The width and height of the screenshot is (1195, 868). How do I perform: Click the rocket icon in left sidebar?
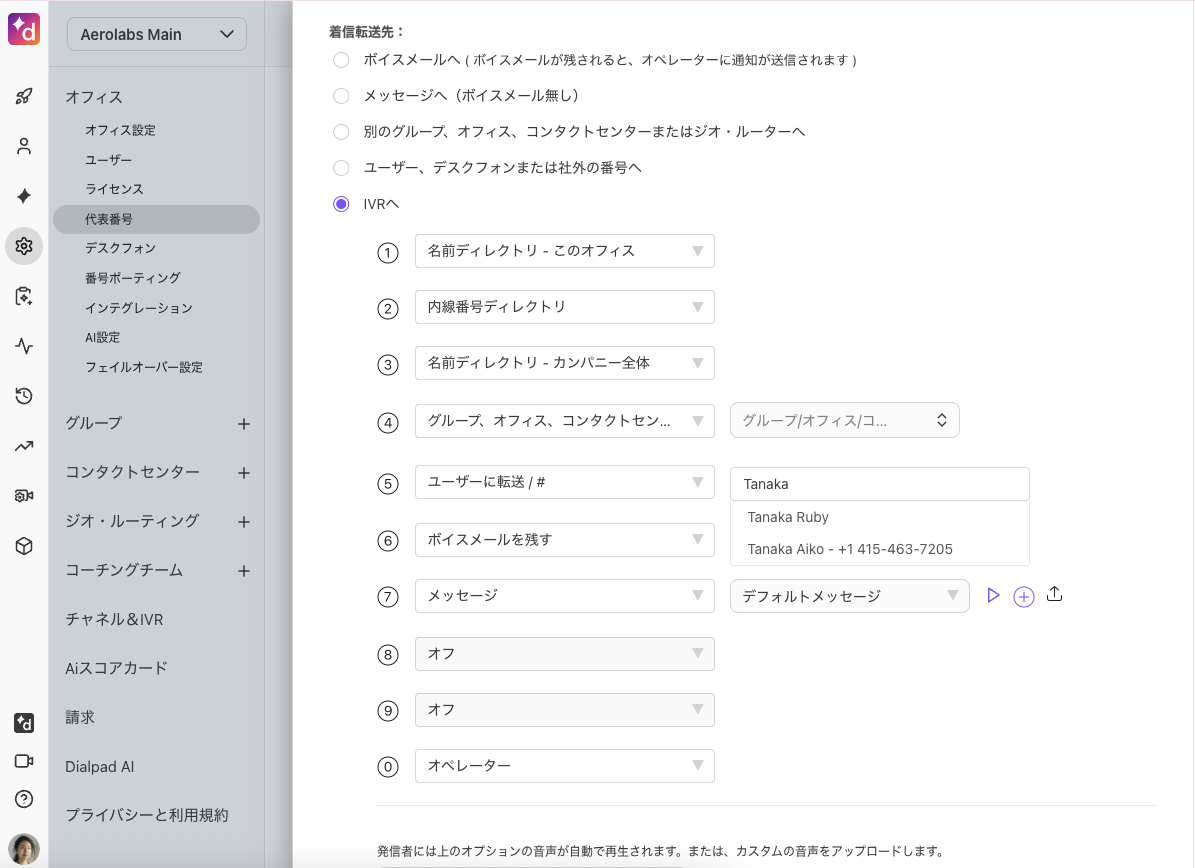click(x=24, y=97)
